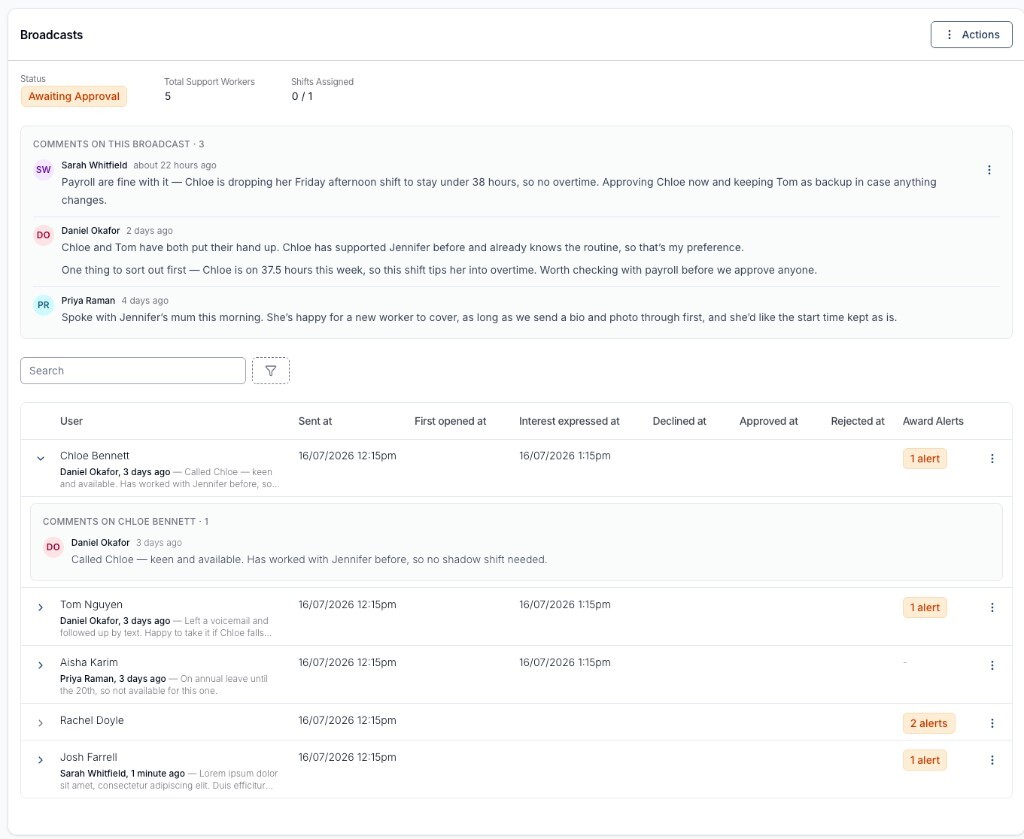Open row menu for Rachel Doyle
The image size is (1024, 839).
[x=992, y=723]
